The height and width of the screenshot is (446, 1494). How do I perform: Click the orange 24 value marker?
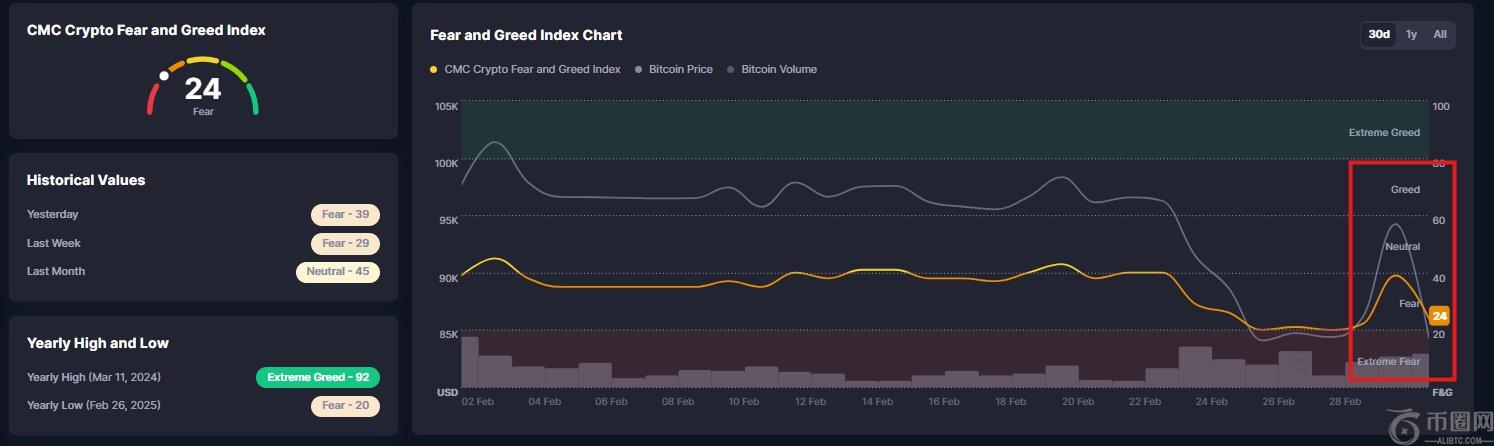1439,316
